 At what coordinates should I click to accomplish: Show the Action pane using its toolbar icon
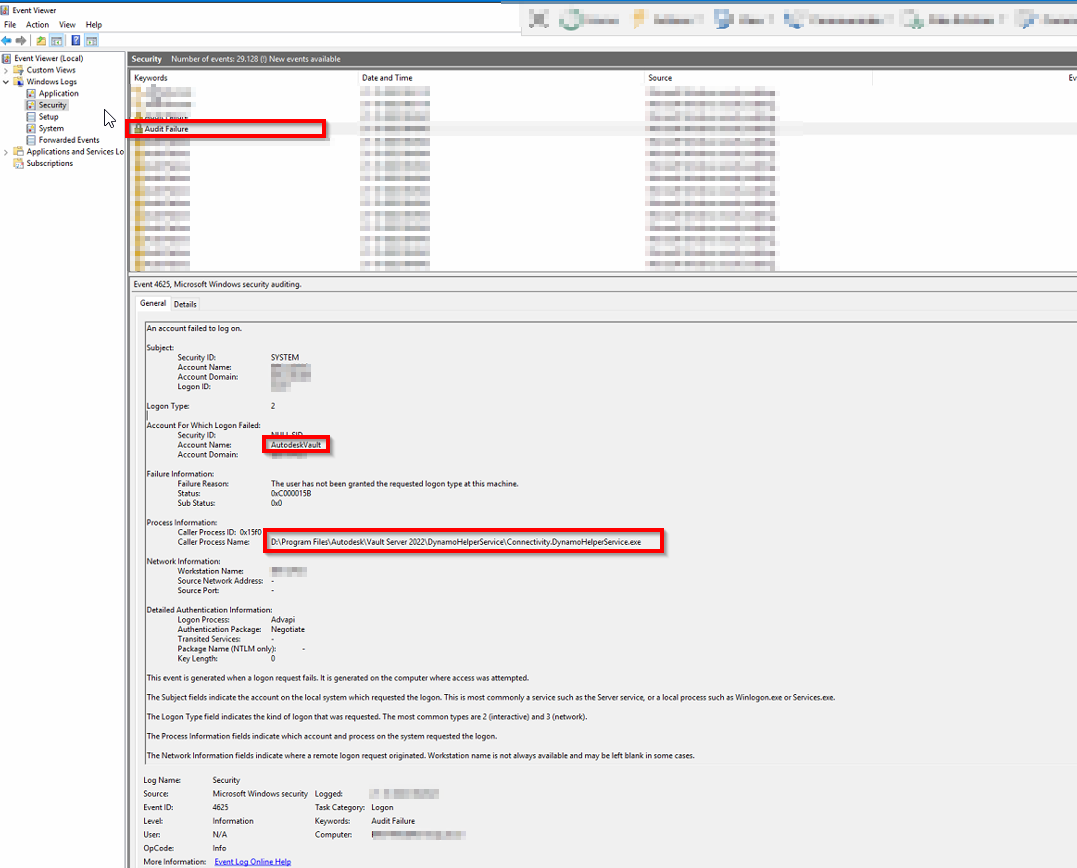(91, 40)
